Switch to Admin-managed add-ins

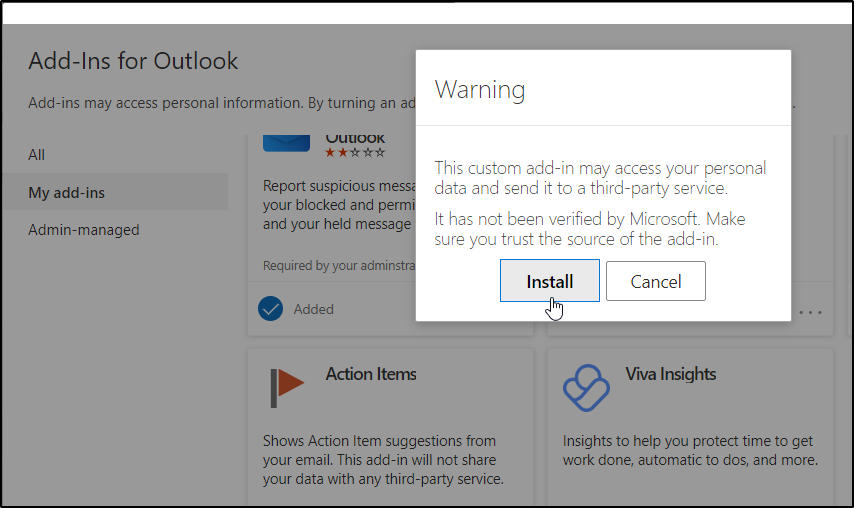tap(84, 230)
